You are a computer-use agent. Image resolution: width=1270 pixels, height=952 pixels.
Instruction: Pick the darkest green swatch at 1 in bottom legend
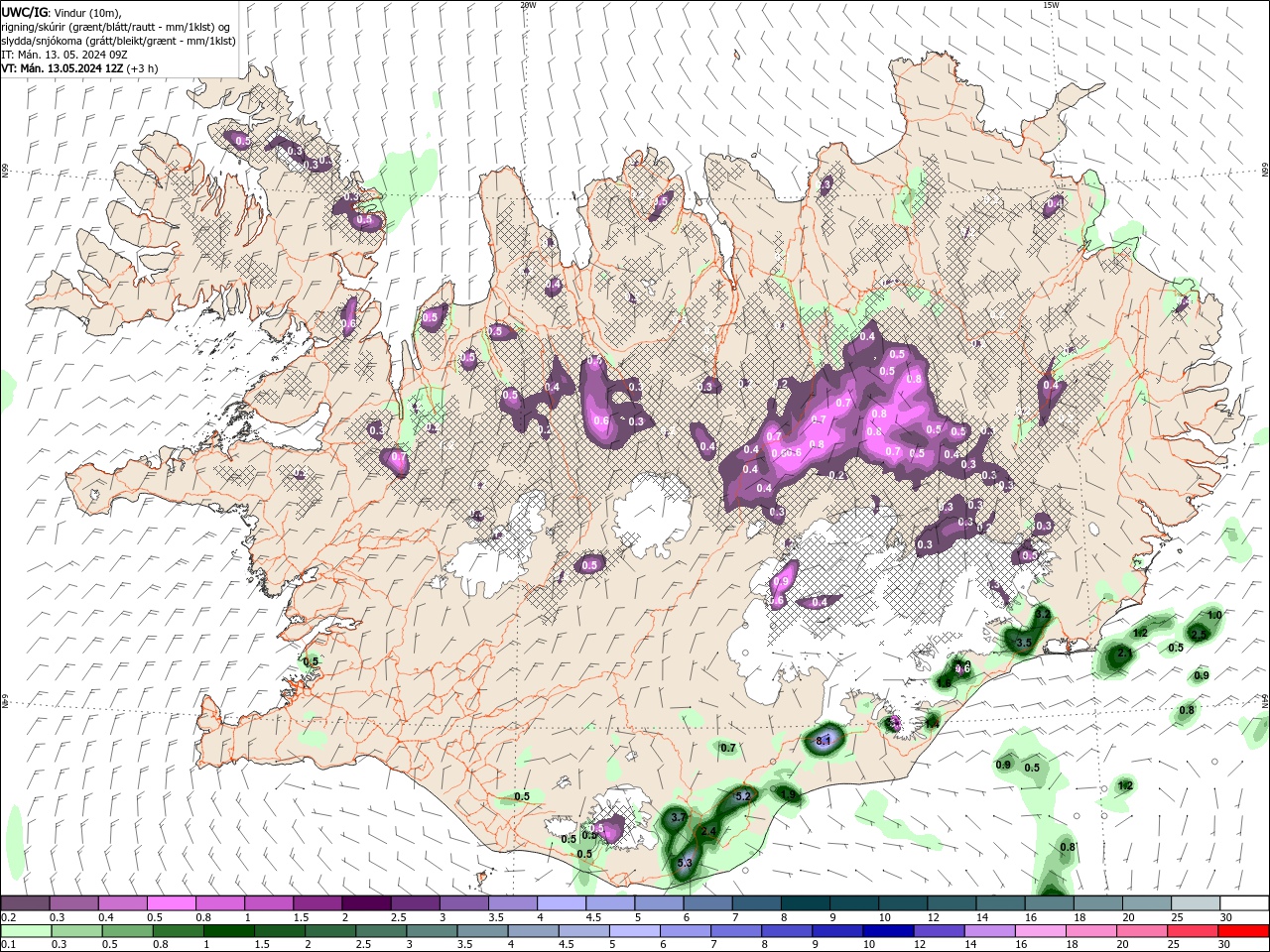pyautogui.click(x=227, y=931)
